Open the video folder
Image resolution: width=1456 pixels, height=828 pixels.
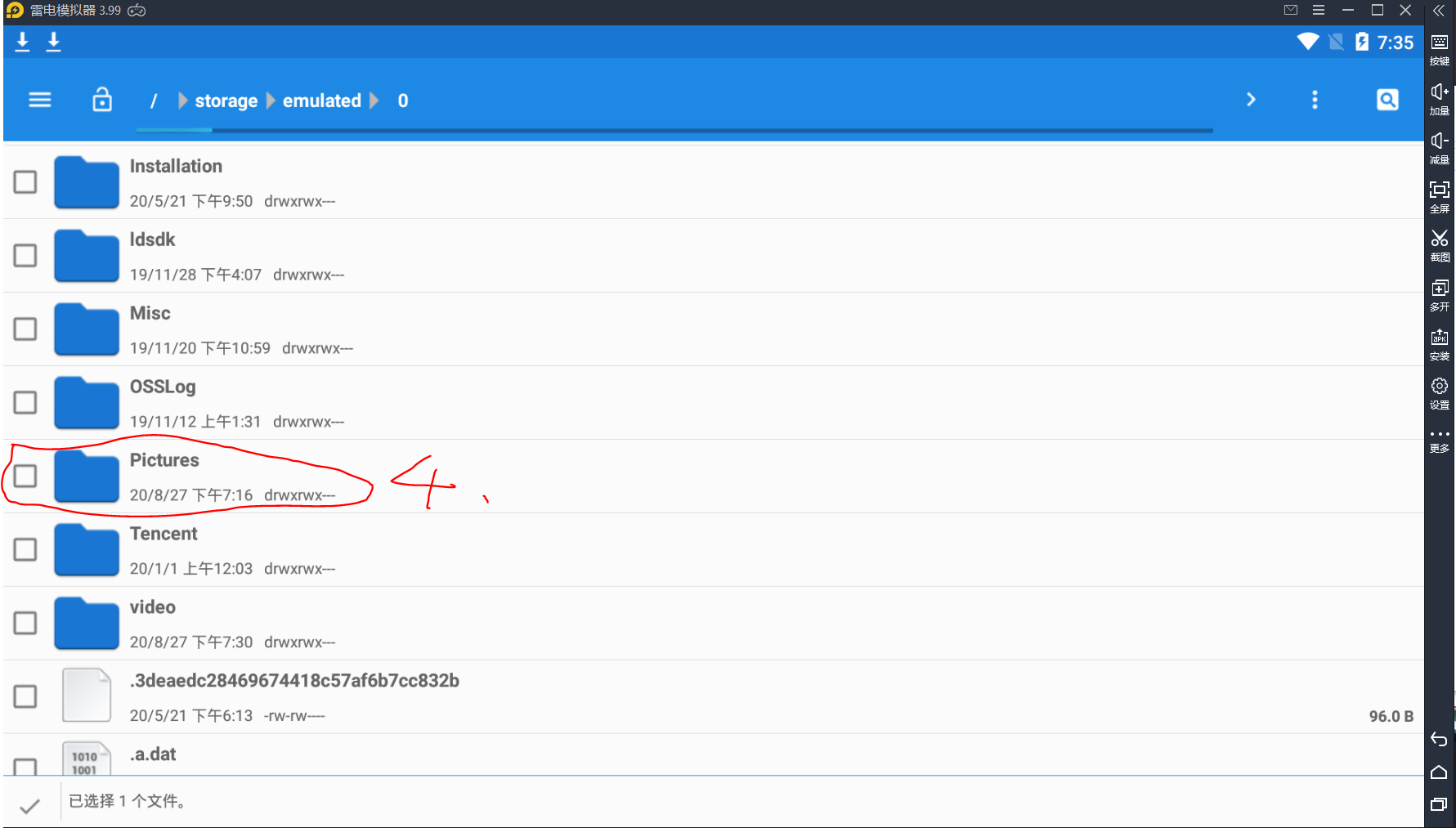pyautogui.click(x=153, y=607)
